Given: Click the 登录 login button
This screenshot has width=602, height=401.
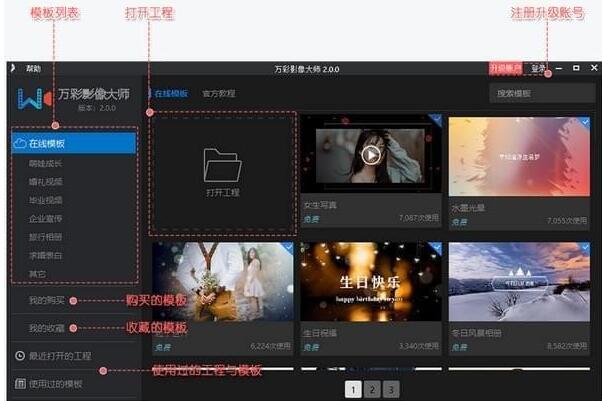Looking at the screenshot, I should click(x=538, y=69).
